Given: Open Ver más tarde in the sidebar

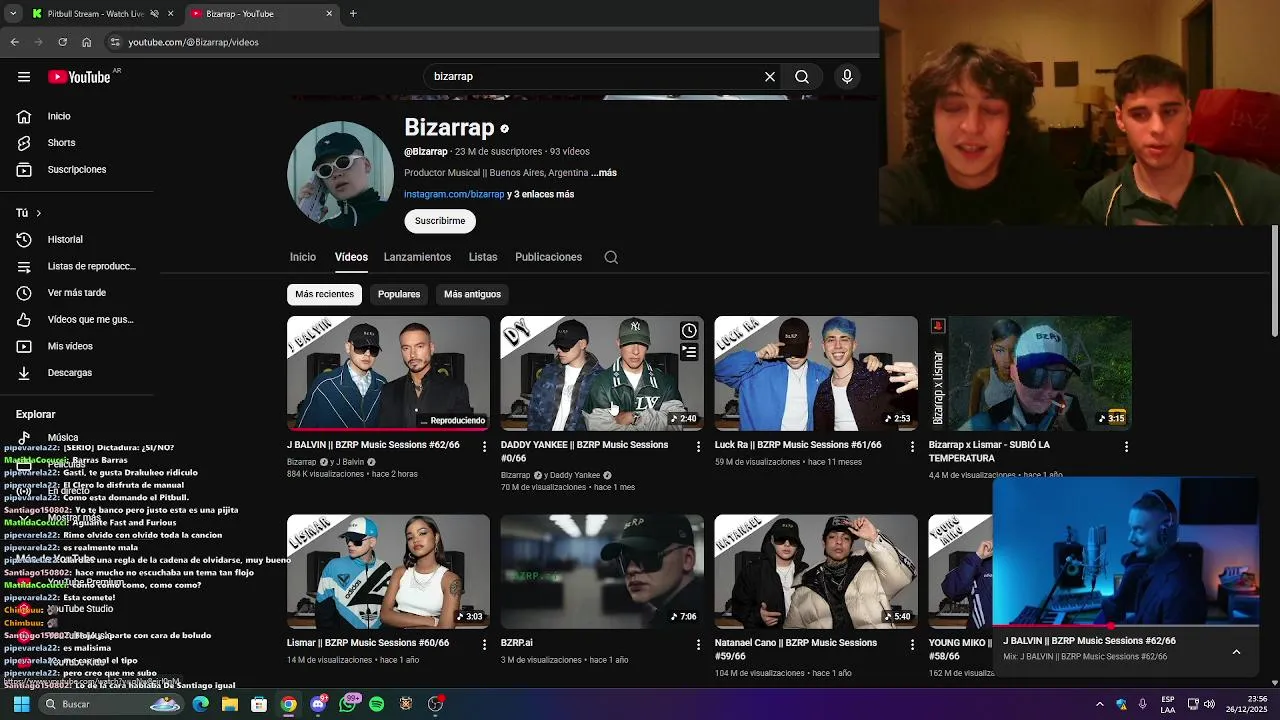Looking at the screenshot, I should pyautogui.click(x=77, y=293).
